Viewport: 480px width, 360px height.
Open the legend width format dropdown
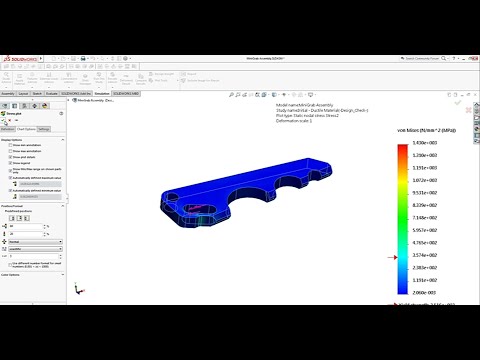[x=35, y=242]
